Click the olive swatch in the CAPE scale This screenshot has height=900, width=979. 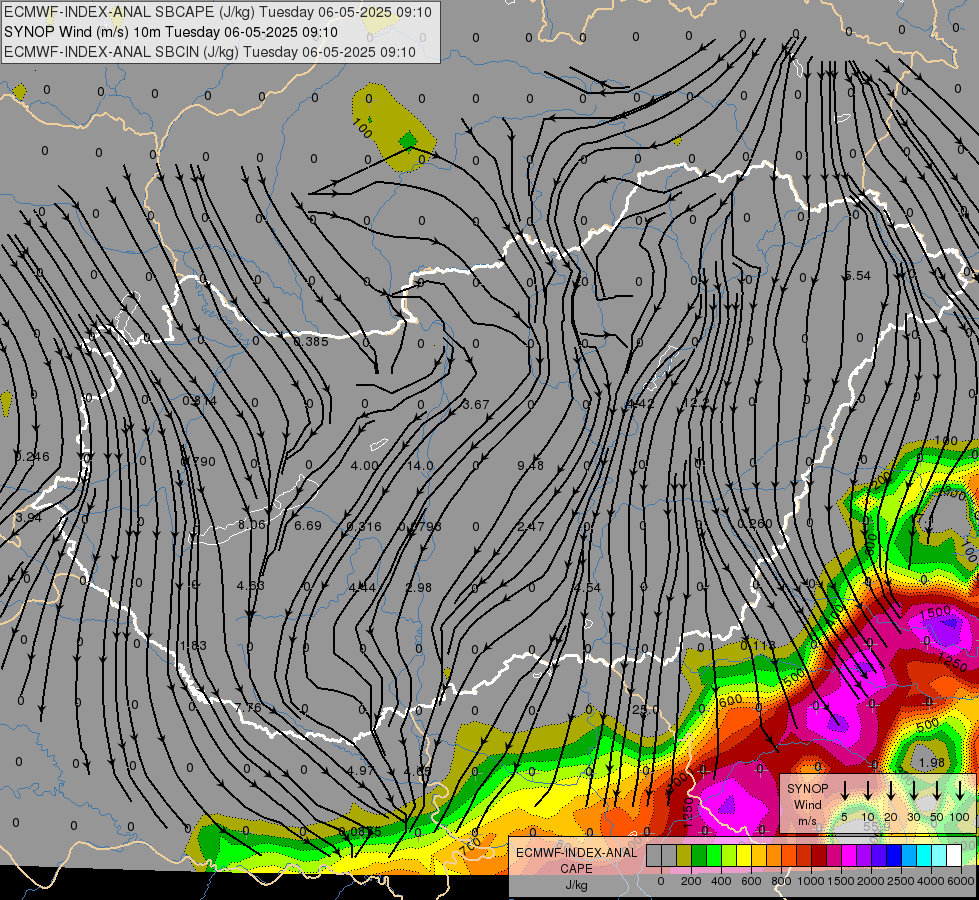[x=684, y=855]
